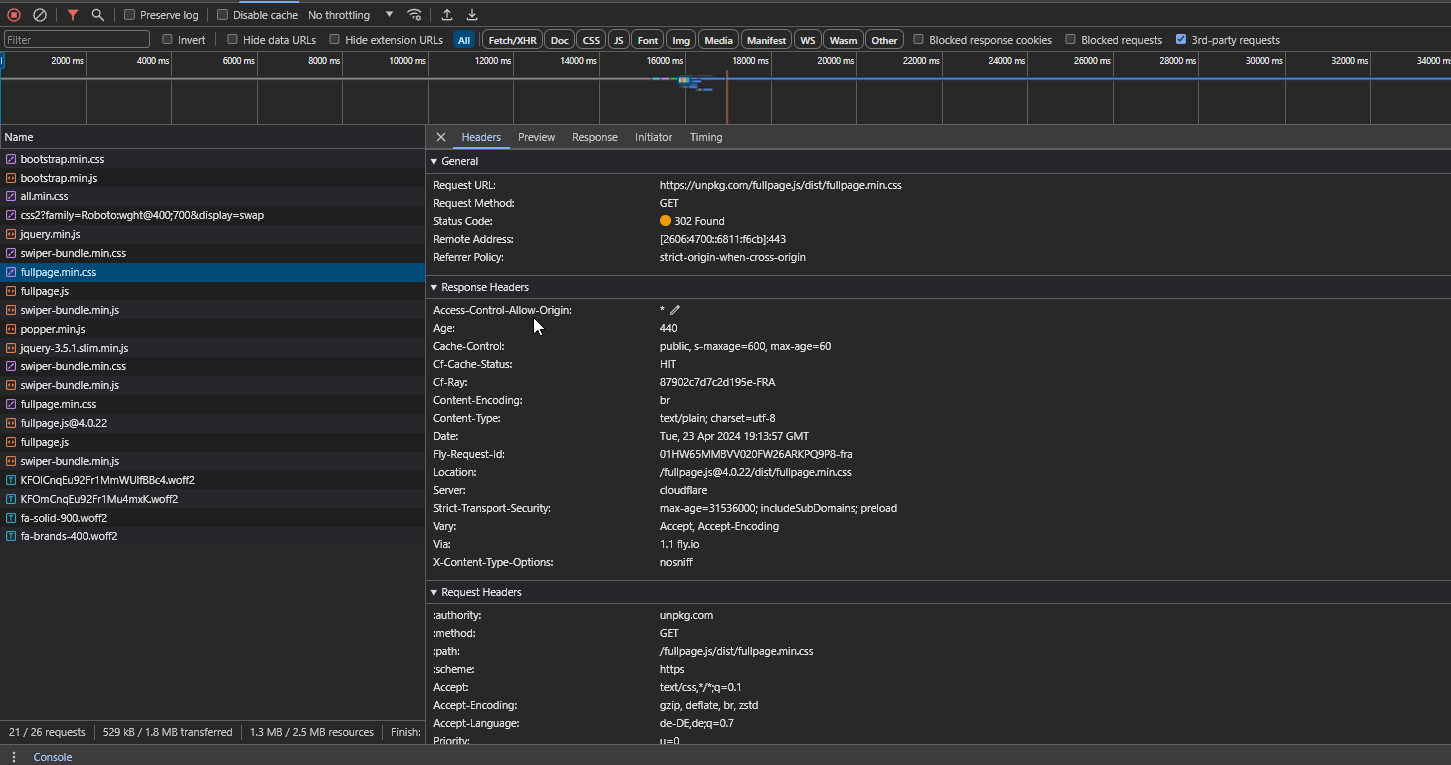This screenshot has width=1451, height=765.
Task: Open the No throttling dropdown
Action: click(350, 15)
